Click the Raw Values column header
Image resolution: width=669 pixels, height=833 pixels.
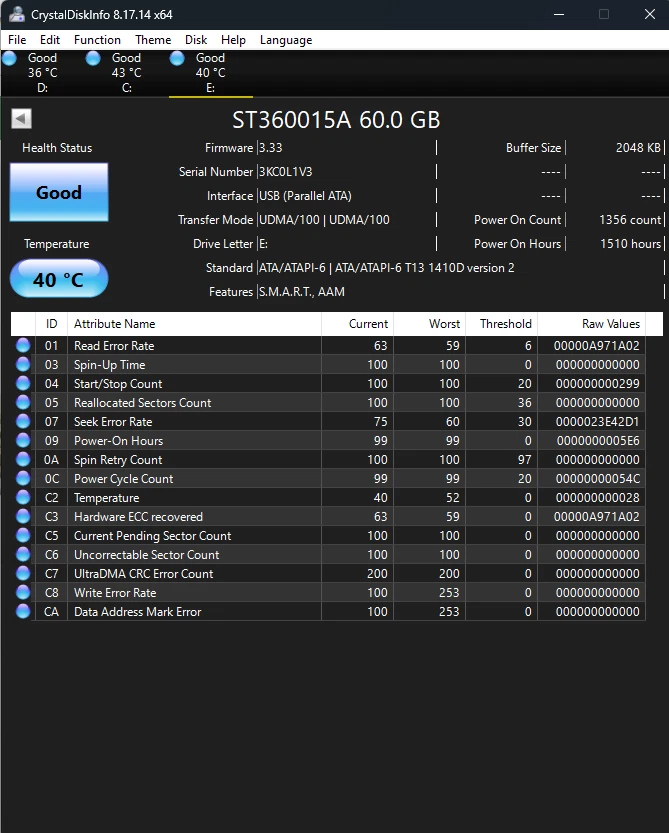click(592, 324)
